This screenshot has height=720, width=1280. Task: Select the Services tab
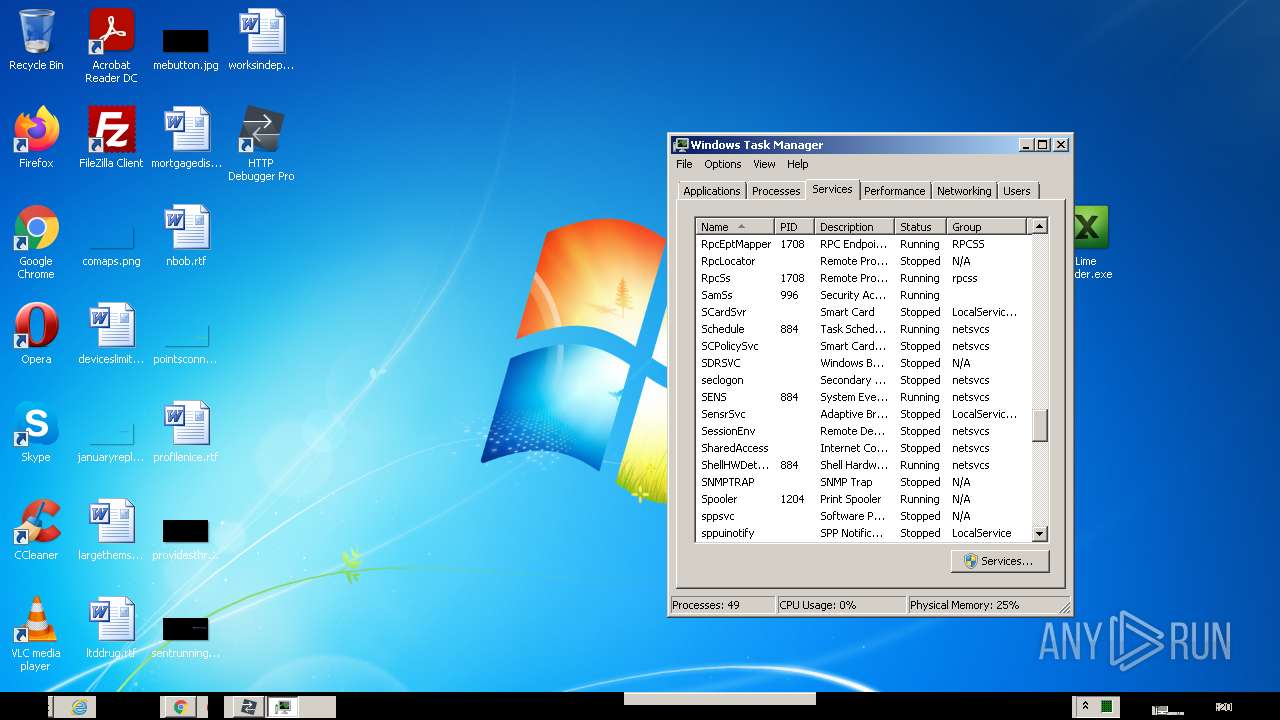tap(832, 189)
